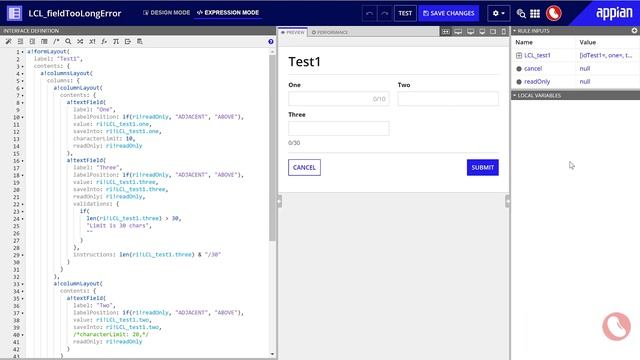Screen dimensions: 640x360
Task: Fold code at line 8 a!textField
Action: (22, 102)
